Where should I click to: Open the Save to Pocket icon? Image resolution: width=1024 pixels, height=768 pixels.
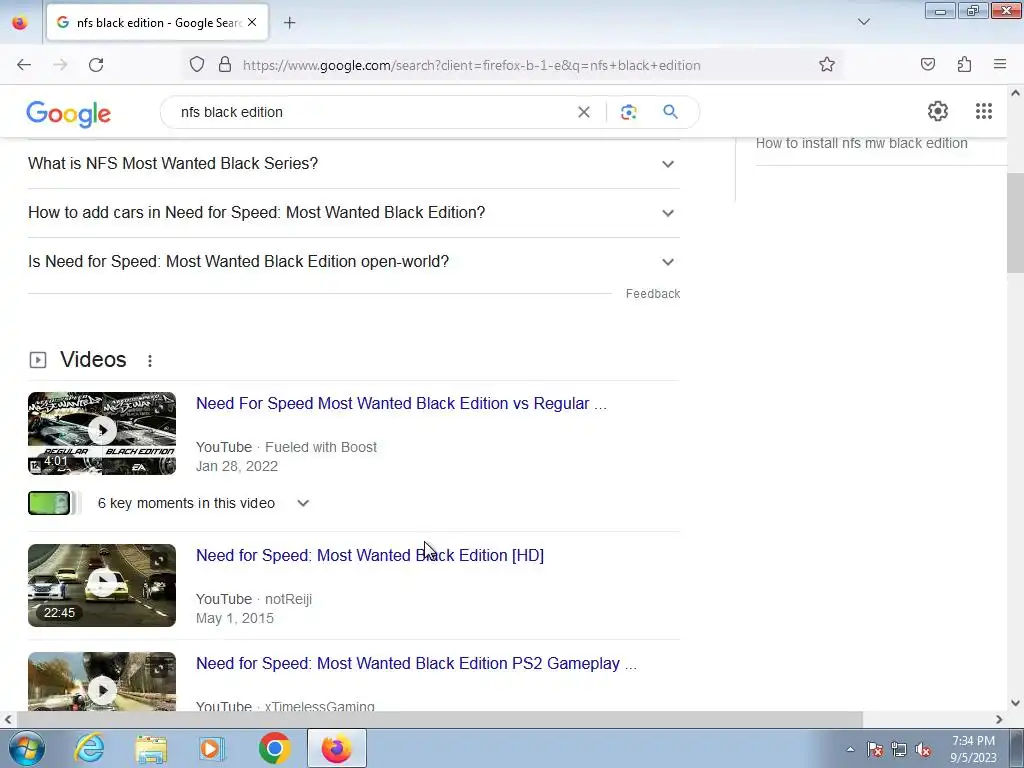coord(927,65)
